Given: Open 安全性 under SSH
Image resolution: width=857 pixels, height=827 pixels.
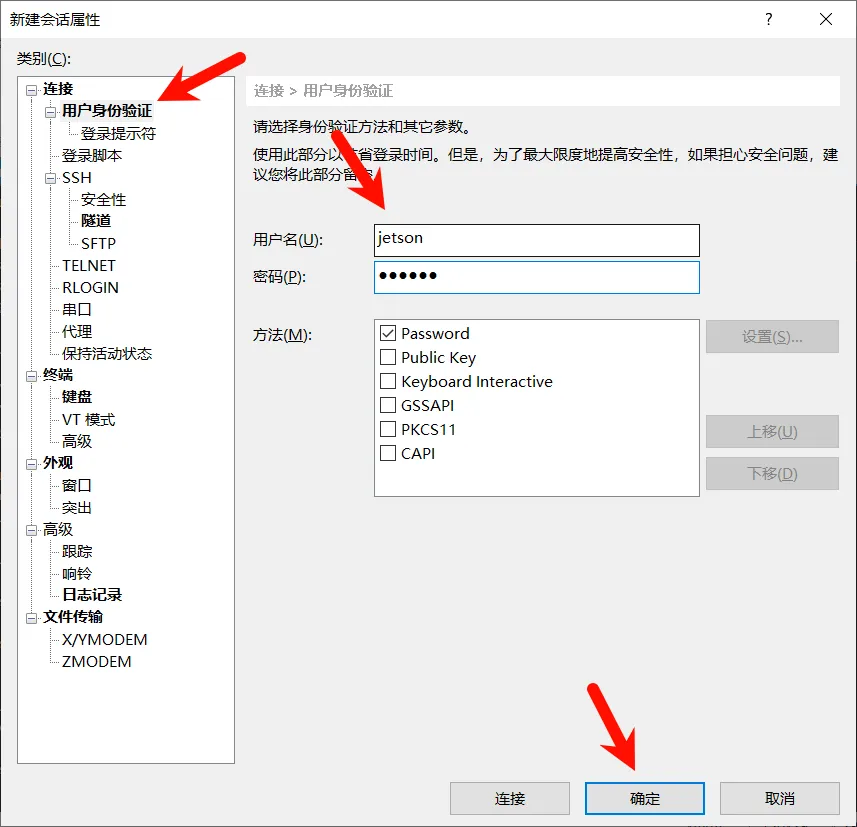Looking at the screenshot, I should [x=103, y=200].
